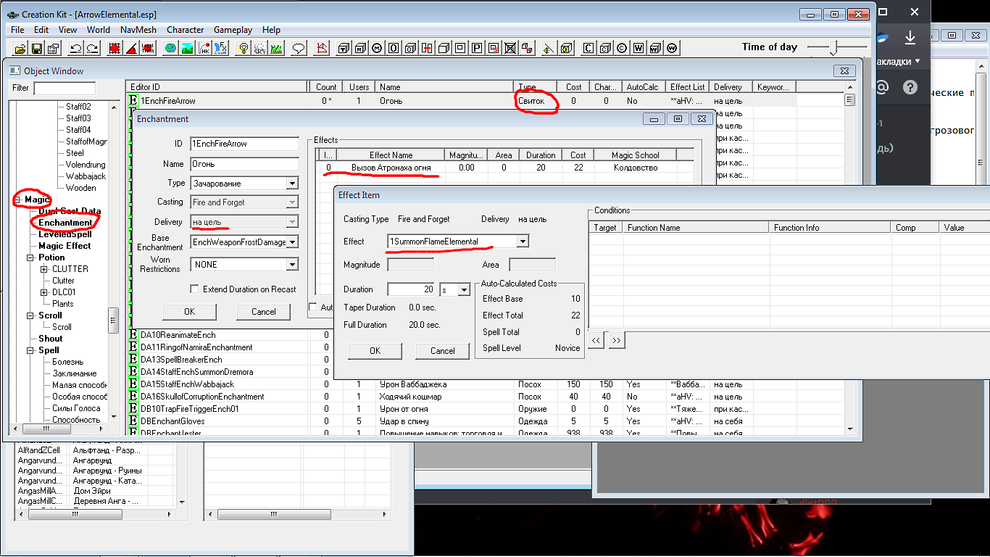Open the enchantment Type dropdown
This screenshot has height=557, width=990.
291,183
